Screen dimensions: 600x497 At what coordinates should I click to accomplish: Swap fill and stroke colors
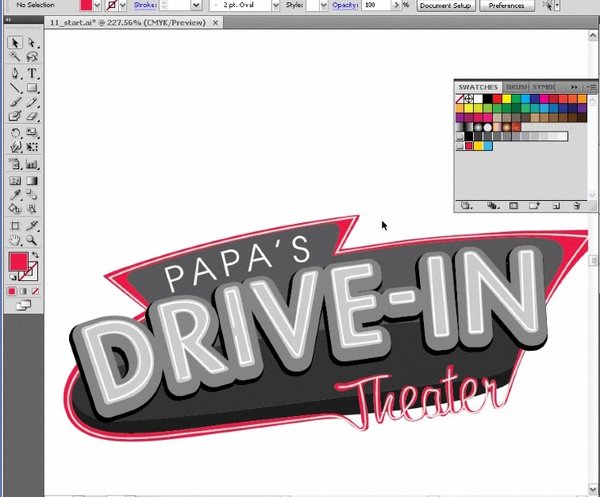click(x=35, y=255)
